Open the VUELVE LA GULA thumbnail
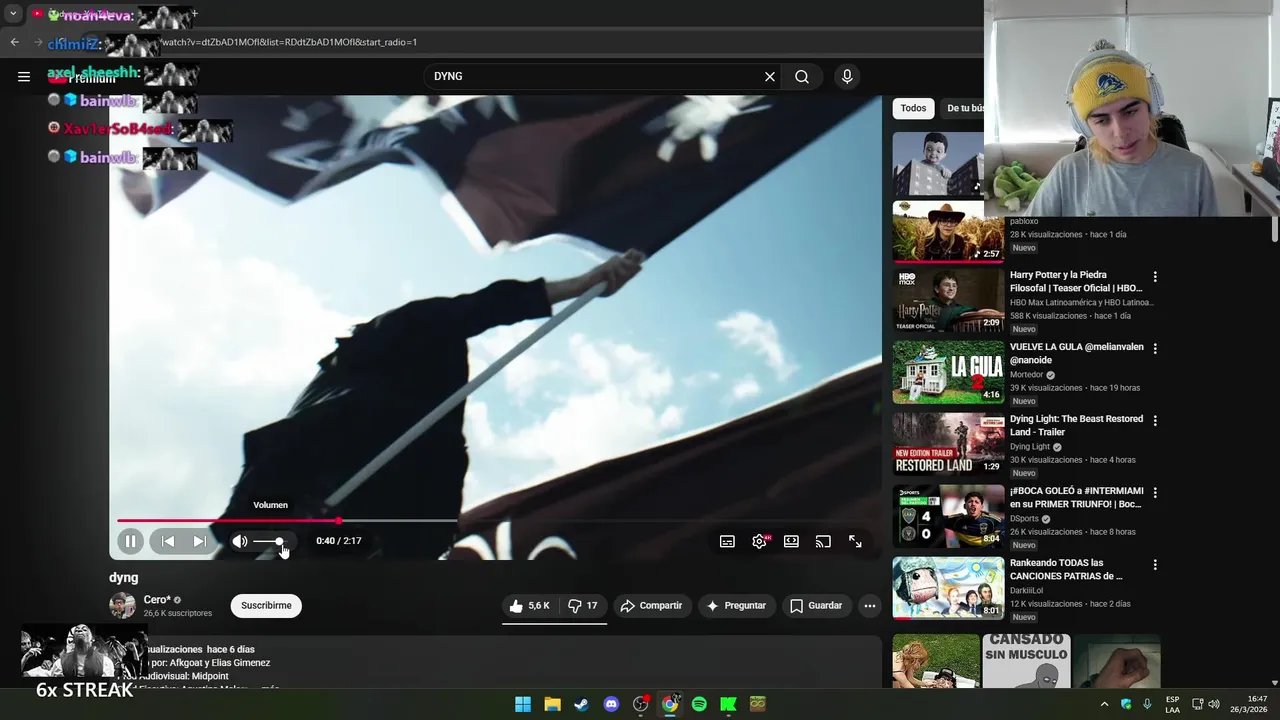This screenshot has width=1280, height=720. coord(948,372)
